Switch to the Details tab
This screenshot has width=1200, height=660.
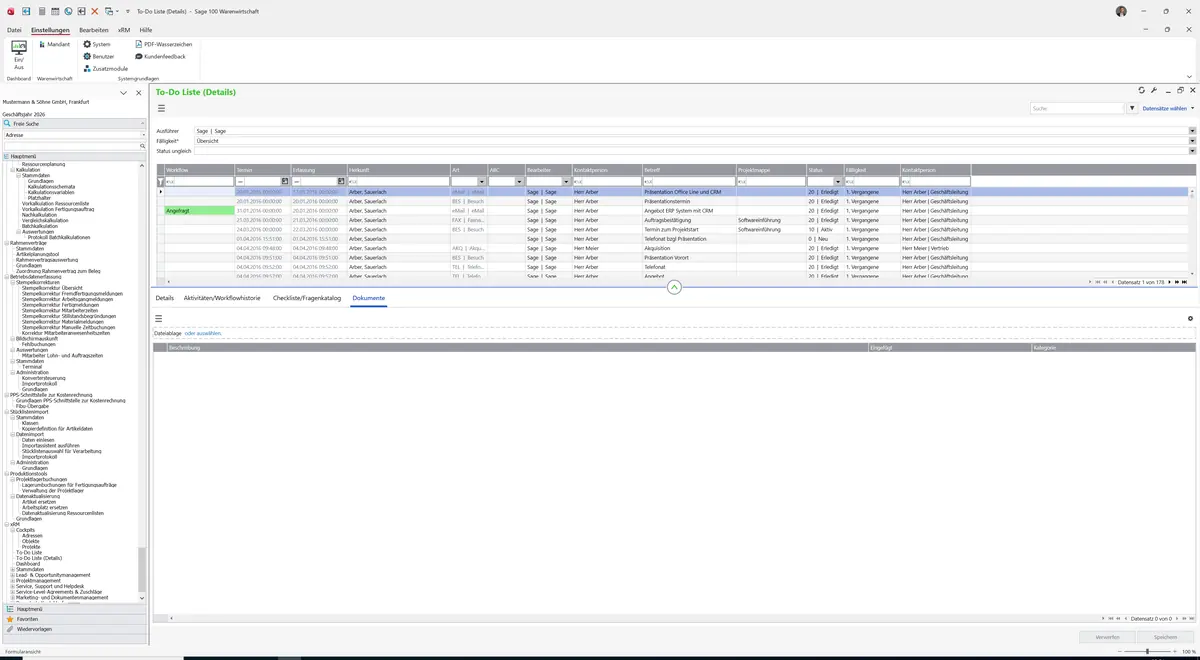coord(165,298)
